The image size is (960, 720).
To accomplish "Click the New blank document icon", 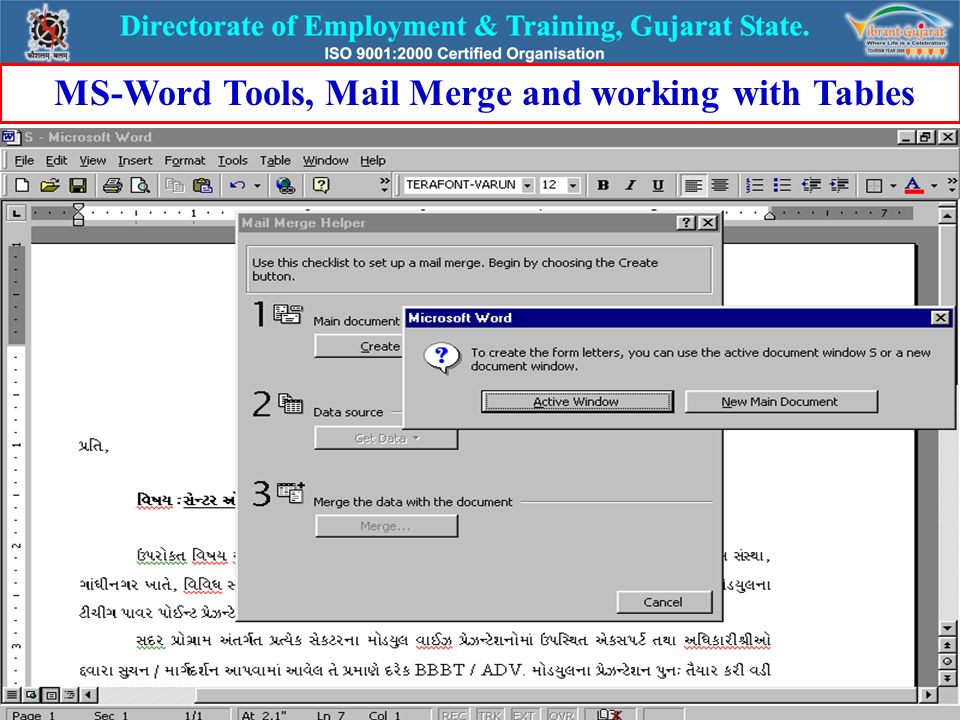I will pyautogui.click(x=22, y=185).
